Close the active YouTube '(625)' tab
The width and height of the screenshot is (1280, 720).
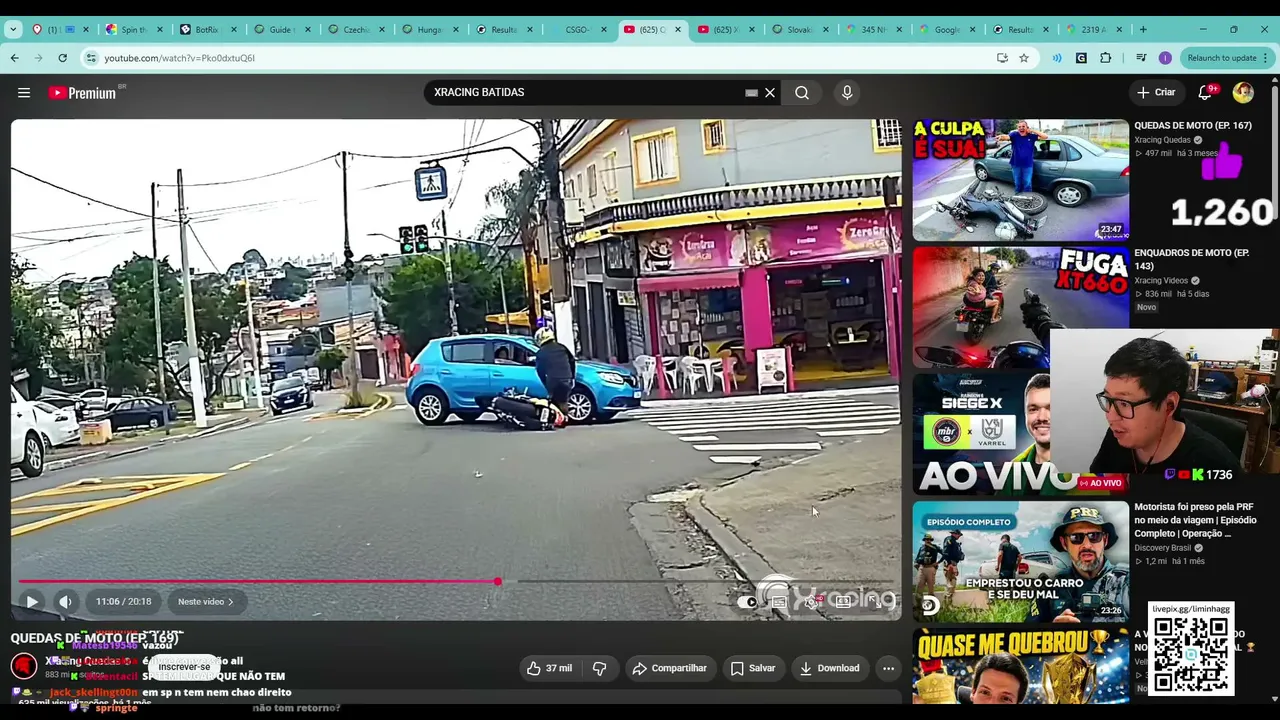click(678, 29)
